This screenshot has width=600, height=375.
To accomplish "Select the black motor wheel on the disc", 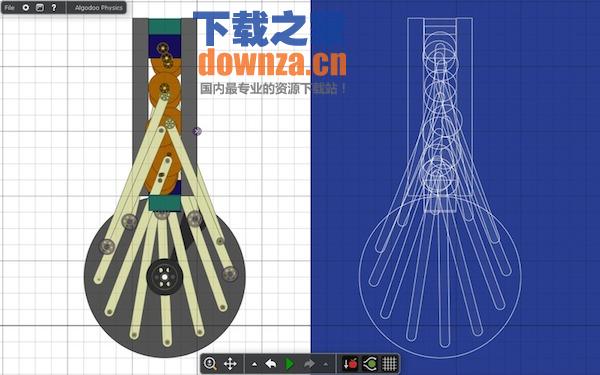I will tap(165, 277).
